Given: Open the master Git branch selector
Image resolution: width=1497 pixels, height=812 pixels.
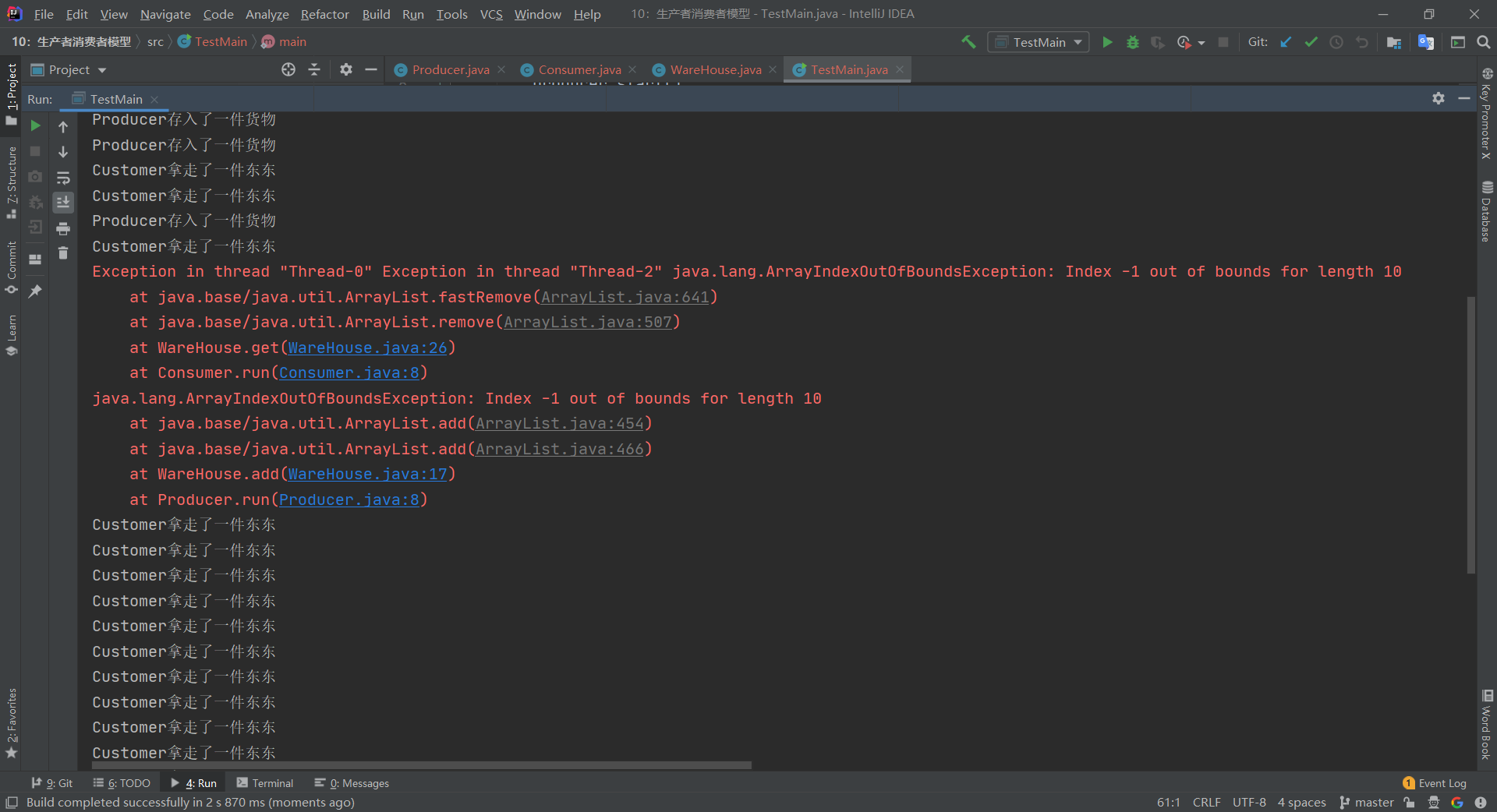Looking at the screenshot, I should [x=1366, y=802].
